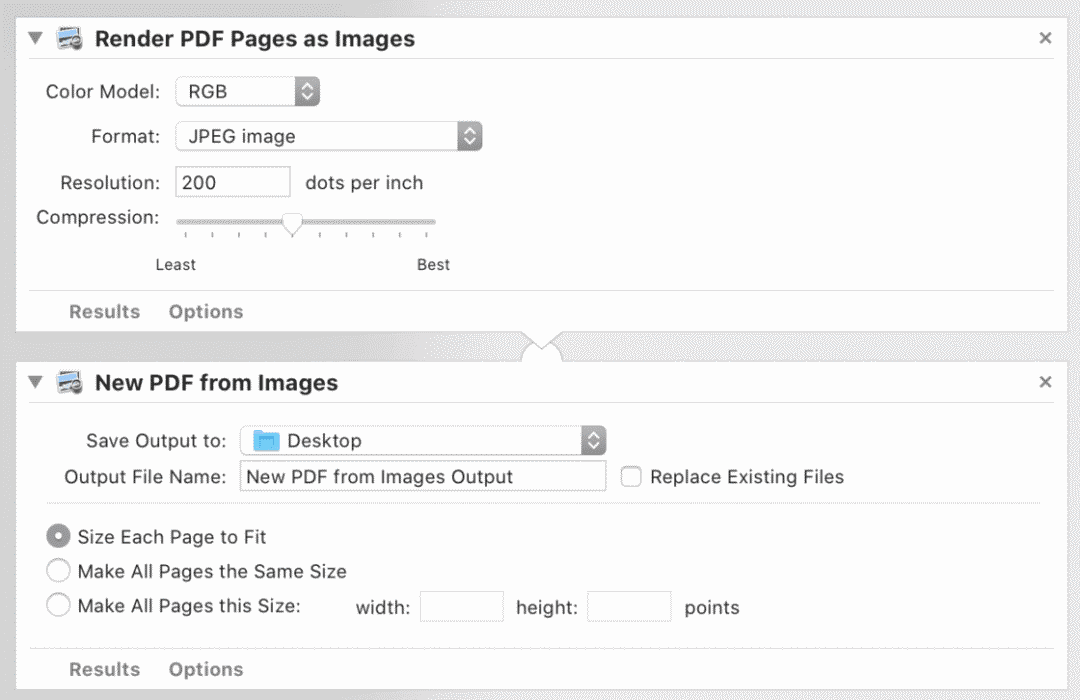
Task: Collapse the Render PDF Pages as Images action
Action: 36,40
